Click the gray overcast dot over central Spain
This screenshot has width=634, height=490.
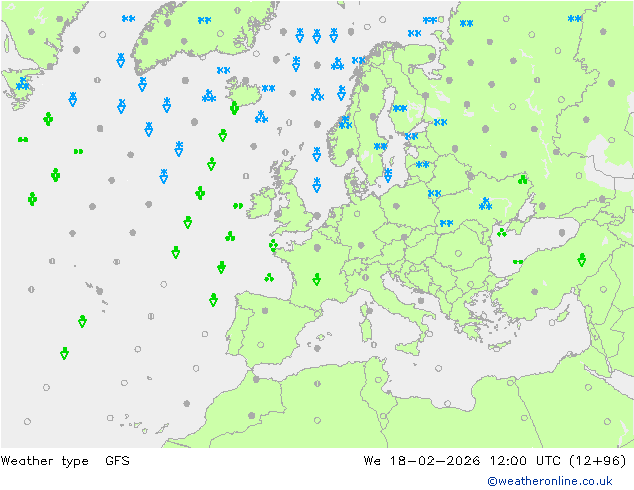[265, 310]
